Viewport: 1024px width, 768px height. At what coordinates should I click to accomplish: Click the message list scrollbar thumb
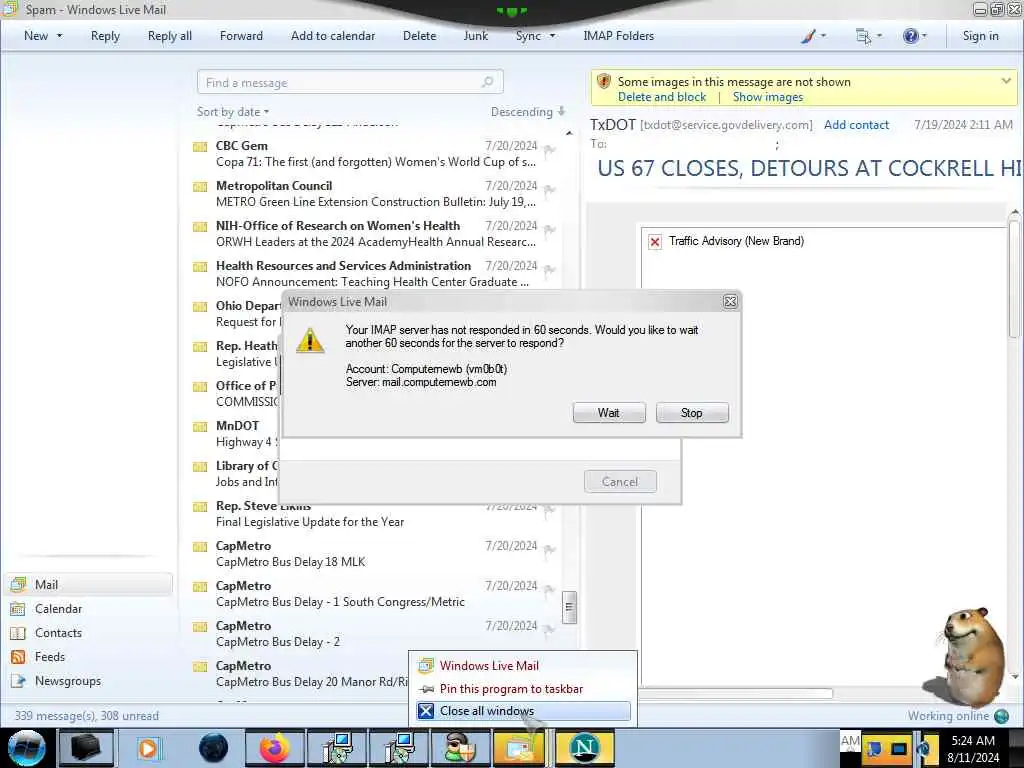point(569,607)
